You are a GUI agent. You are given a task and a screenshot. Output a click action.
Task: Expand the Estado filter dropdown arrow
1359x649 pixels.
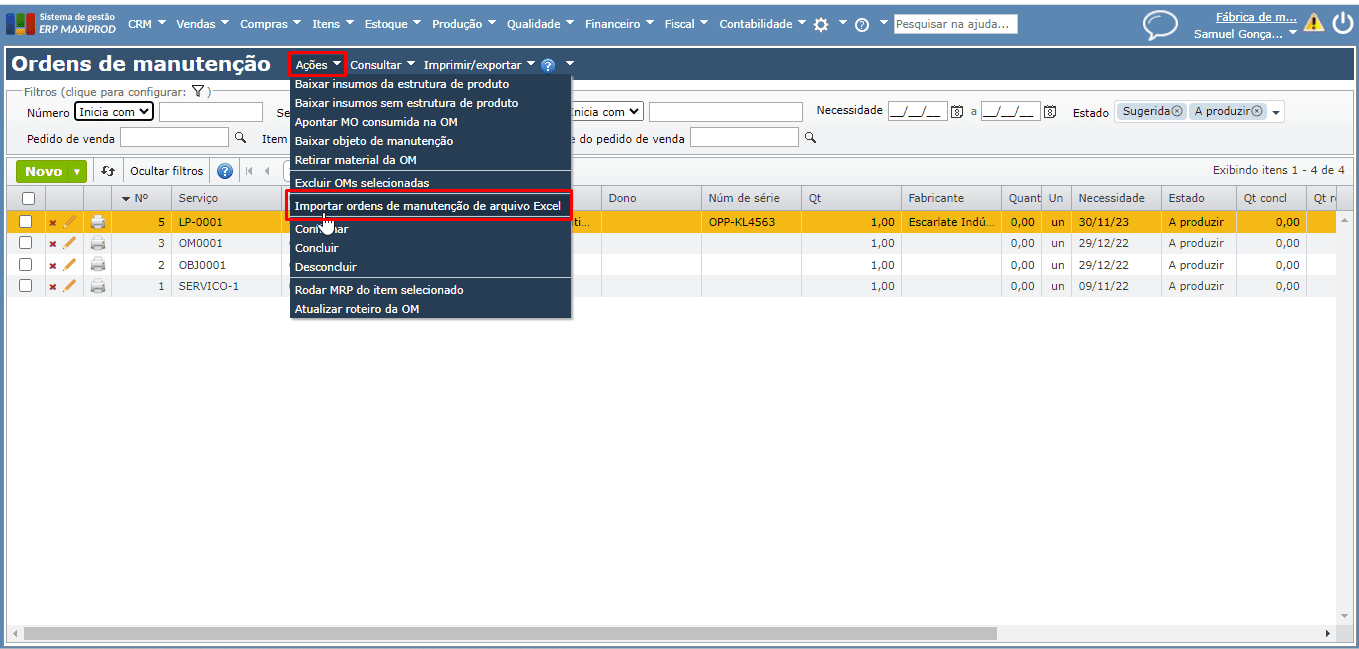click(x=1276, y=112)
